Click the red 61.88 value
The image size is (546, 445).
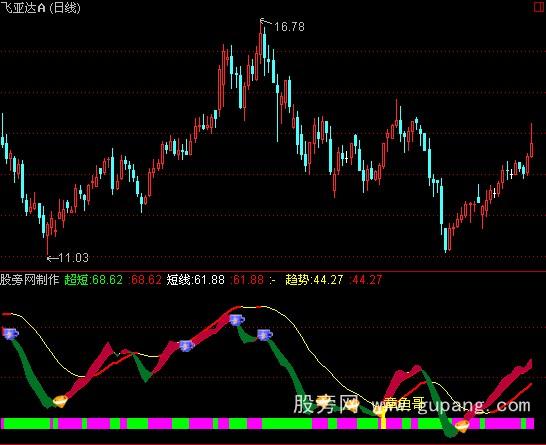point(248,280)
